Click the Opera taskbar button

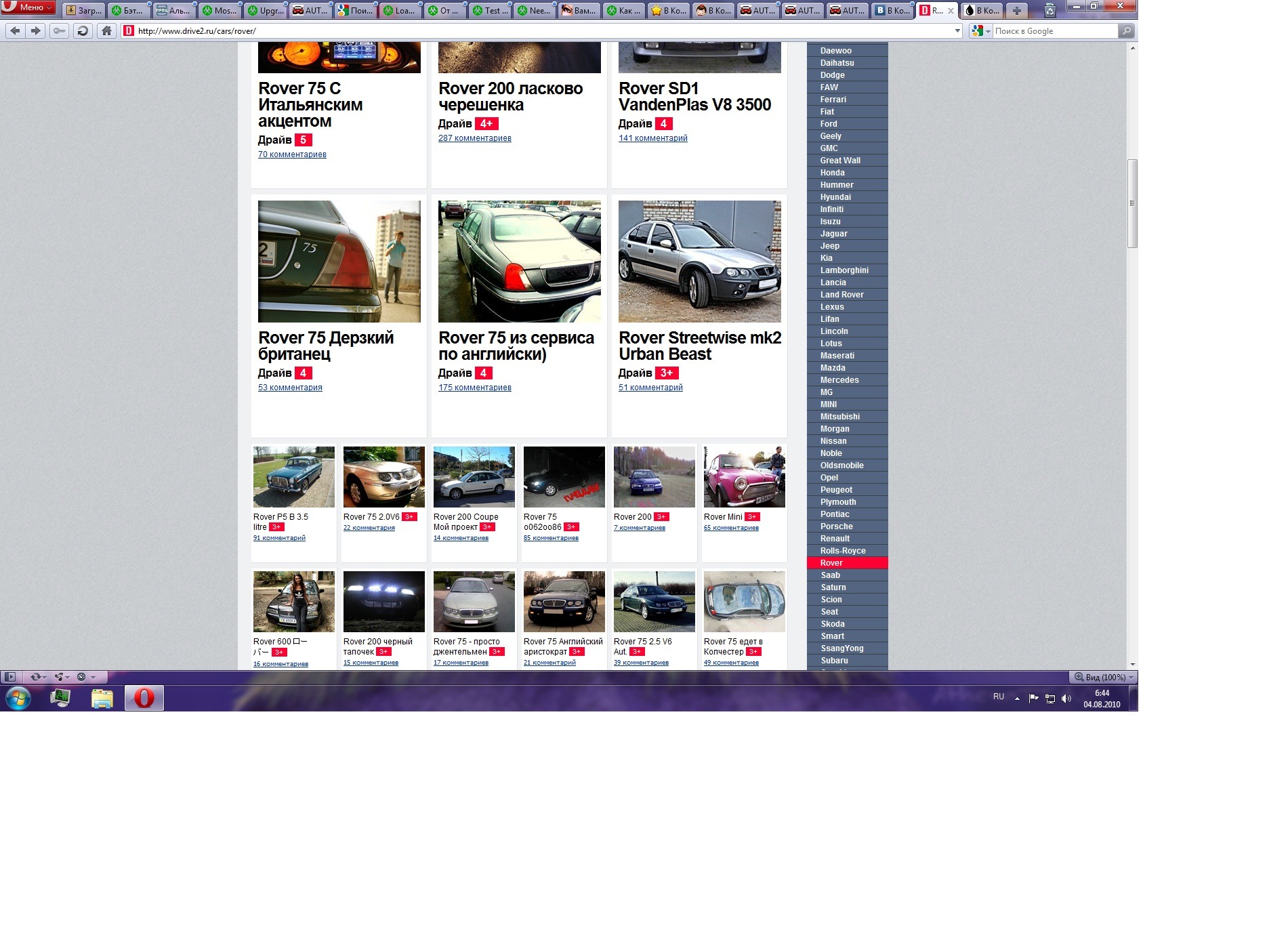[144, 697]
